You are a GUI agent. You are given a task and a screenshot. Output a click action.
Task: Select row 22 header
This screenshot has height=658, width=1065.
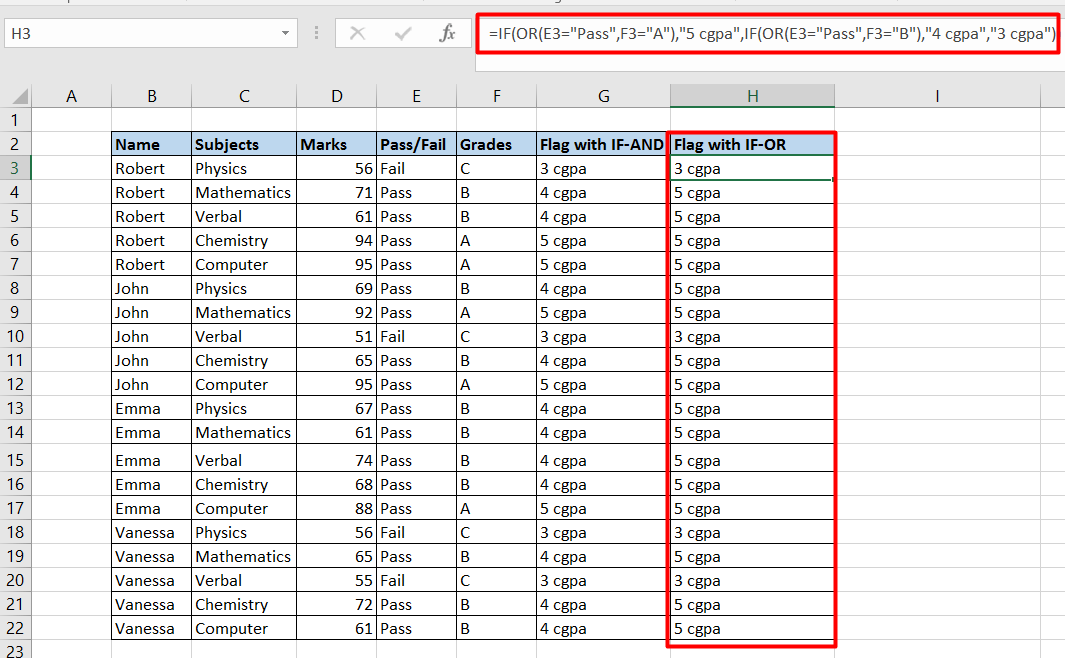click(x=16, y=628)
